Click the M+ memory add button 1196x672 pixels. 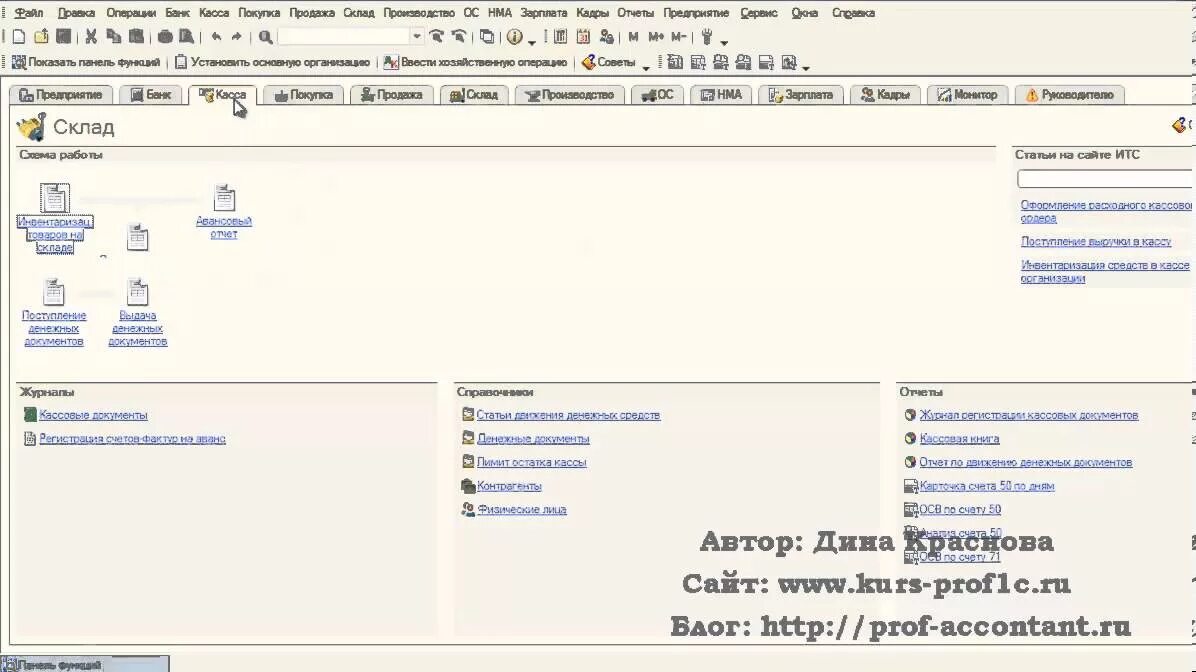tap(656, 37)
